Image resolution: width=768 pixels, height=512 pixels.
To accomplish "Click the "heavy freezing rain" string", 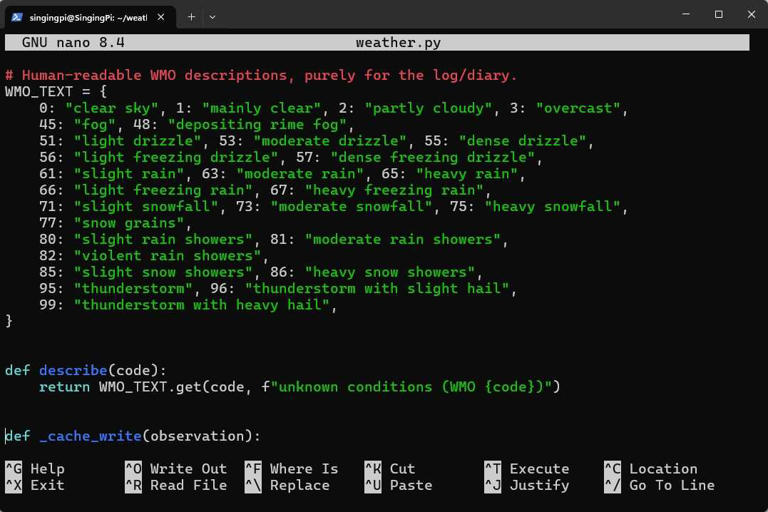I will (x=394, y=190).
